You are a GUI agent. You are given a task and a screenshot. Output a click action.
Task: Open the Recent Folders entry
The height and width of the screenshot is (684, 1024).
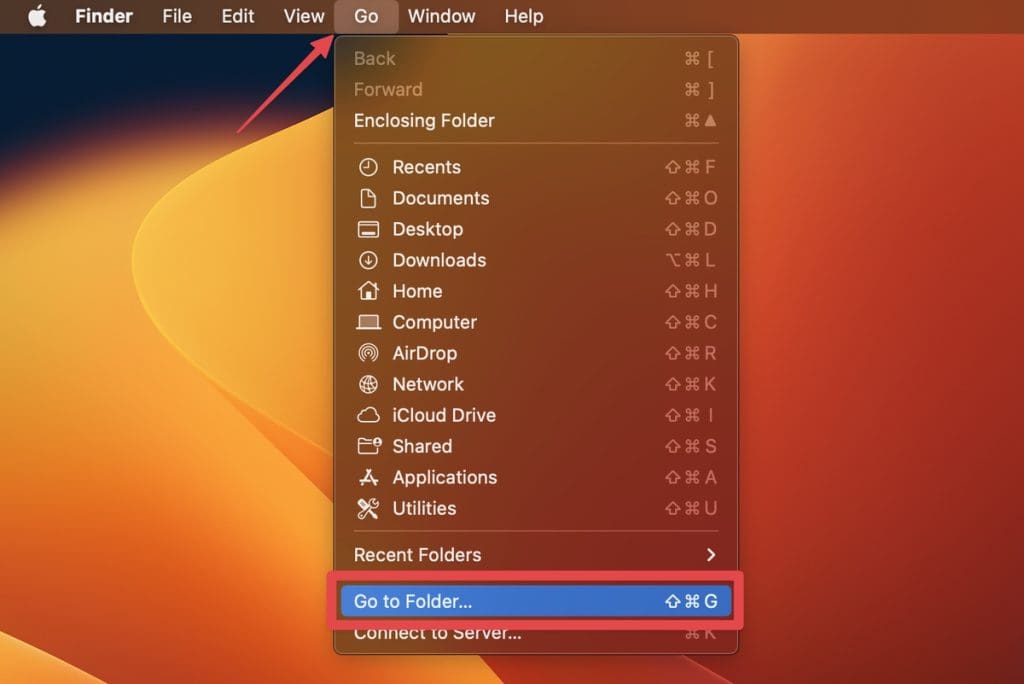[536, 555]
